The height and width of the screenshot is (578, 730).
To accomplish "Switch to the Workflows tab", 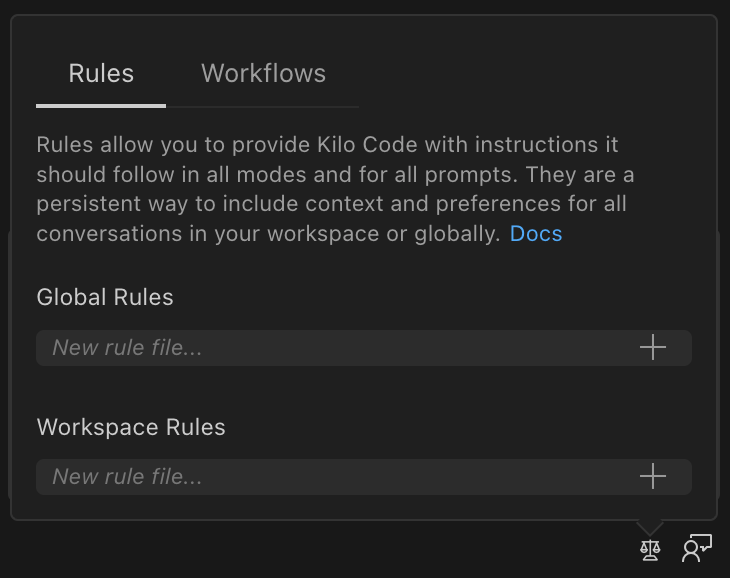I will tap(263, 73).
